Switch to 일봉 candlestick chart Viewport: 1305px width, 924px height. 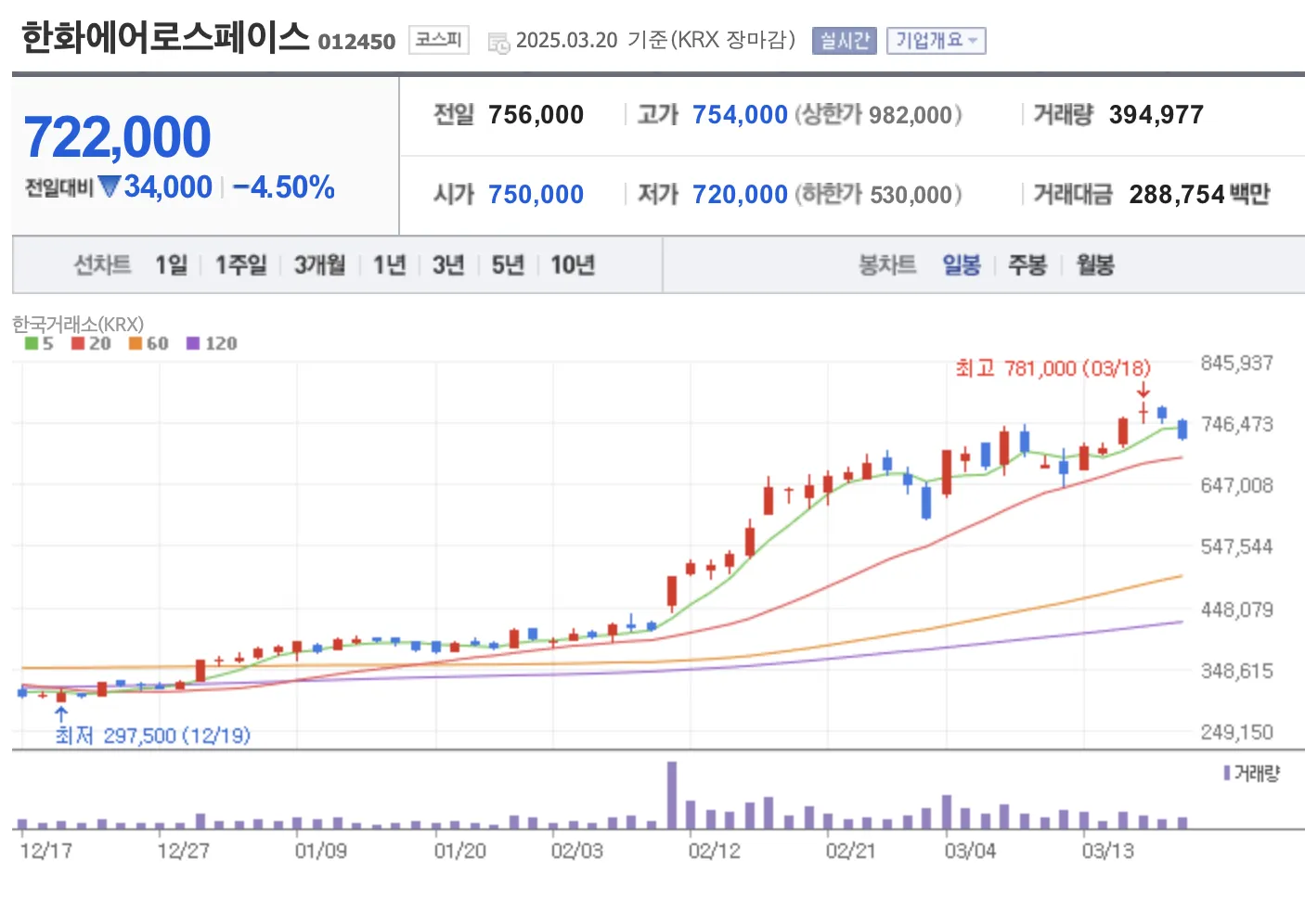pos(962,265)
